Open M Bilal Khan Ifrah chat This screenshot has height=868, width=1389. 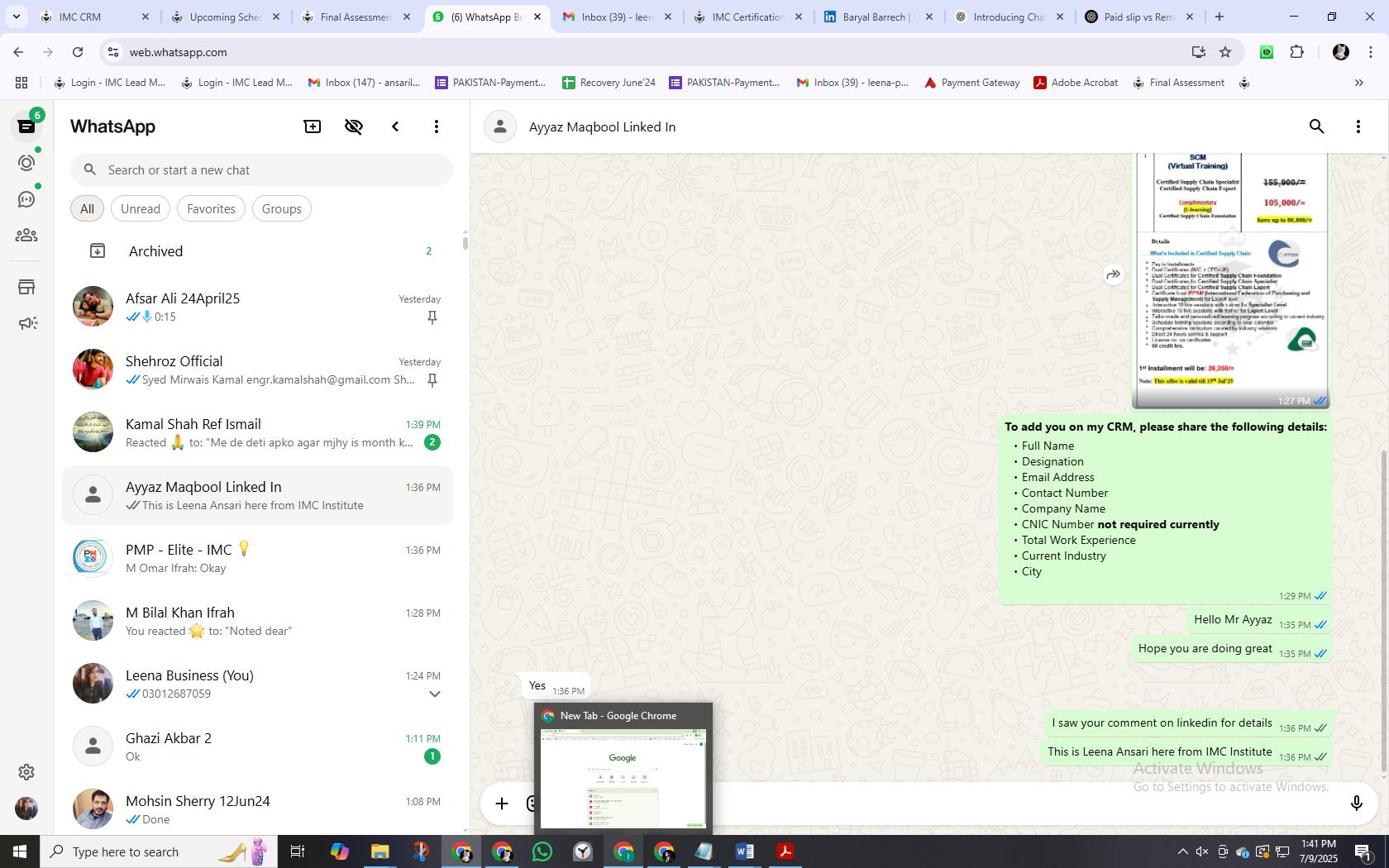pyautogui.click(x=258, y=621)
